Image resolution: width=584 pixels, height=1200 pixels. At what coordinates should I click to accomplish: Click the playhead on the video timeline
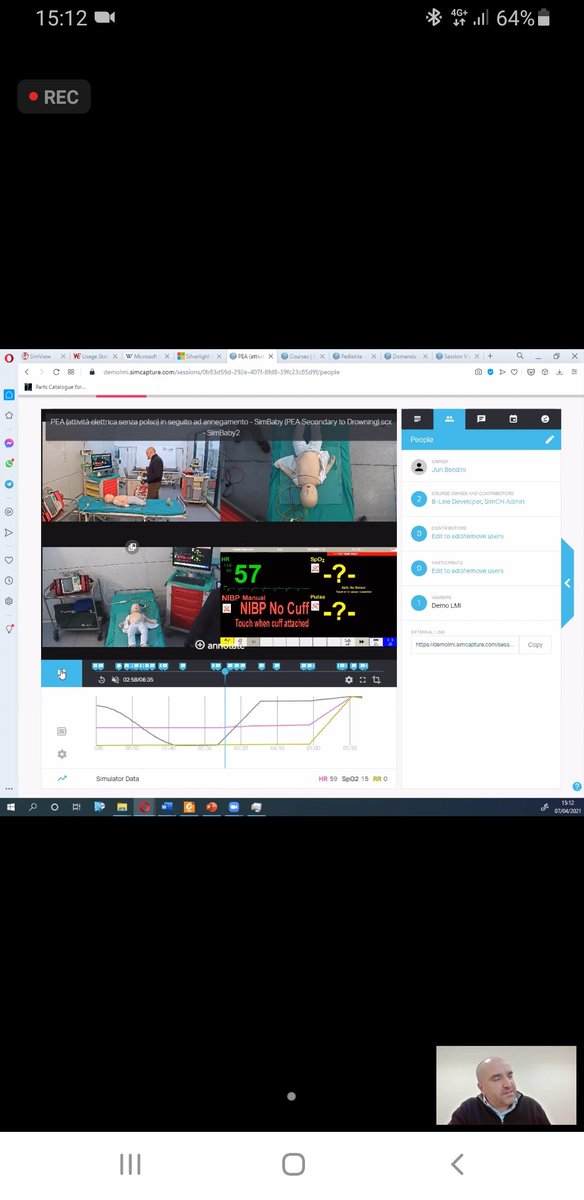point(225,672)
